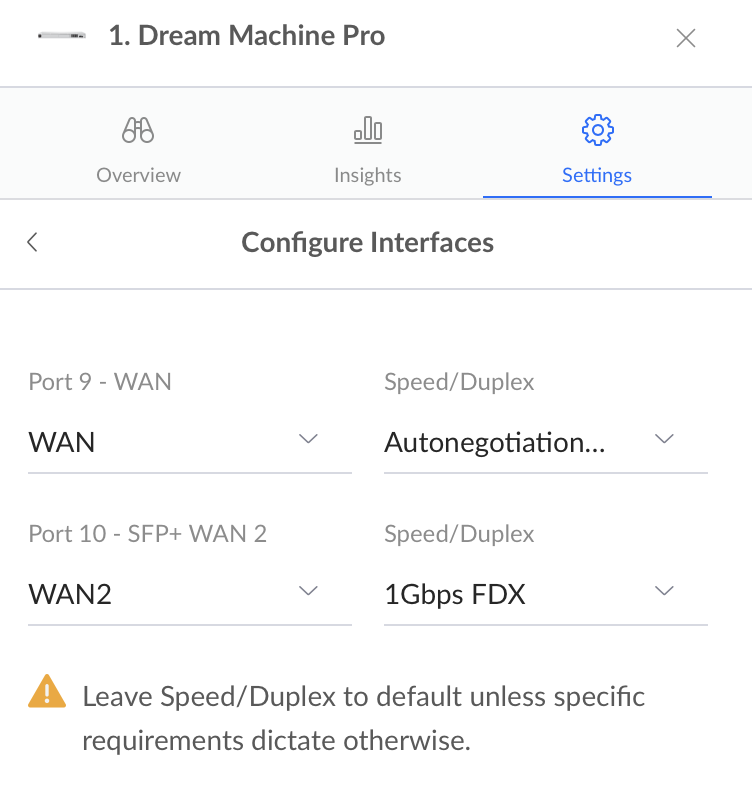The height and width of the screenshot is (800, 752).
Task: Expand the chevron beside Autonegotiation
Action: pos(664,439)
